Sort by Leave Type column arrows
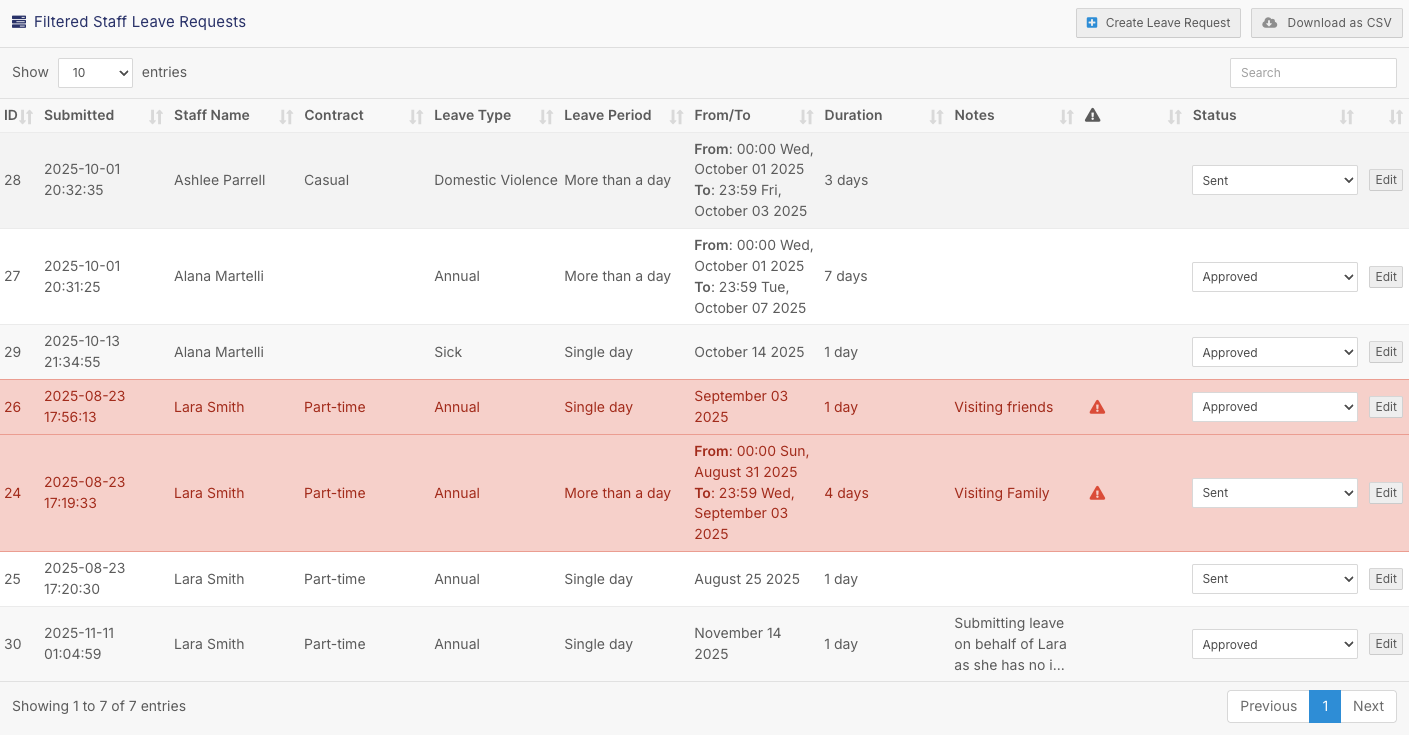 coord(546,117)
